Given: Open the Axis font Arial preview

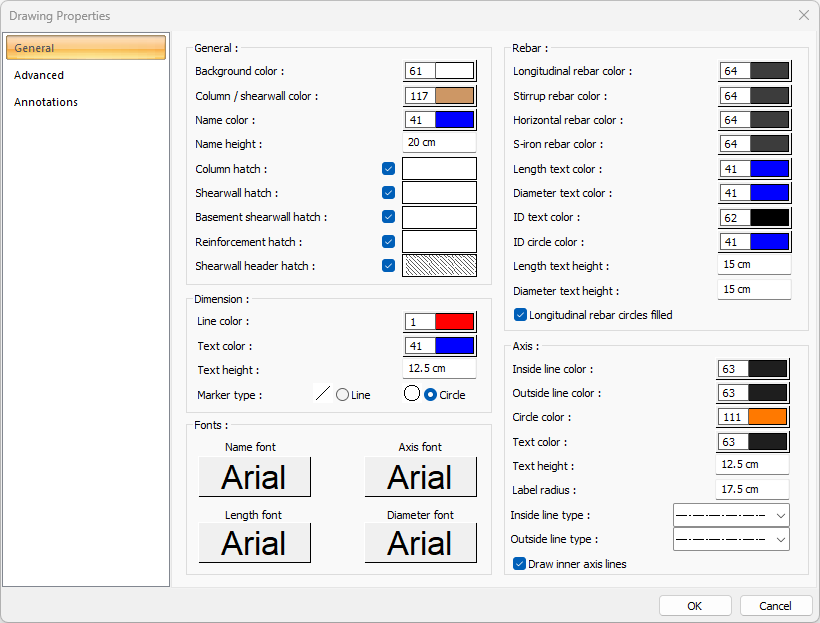Looking at the screenshot, I should pyautogui.click(x=420, y=477).
